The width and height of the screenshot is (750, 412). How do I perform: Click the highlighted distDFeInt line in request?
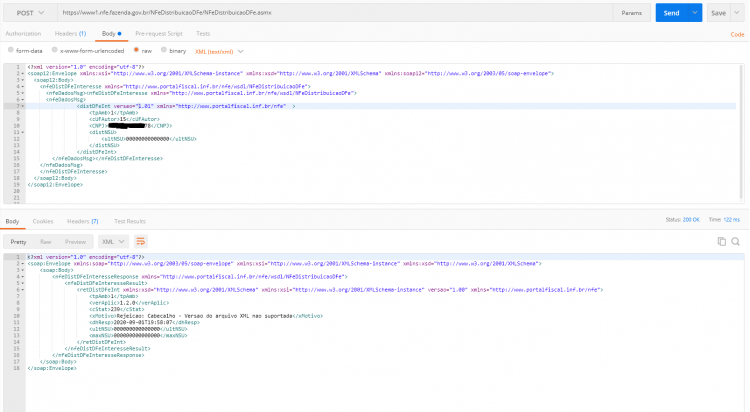pyautogui.click(x=381, y=106)
